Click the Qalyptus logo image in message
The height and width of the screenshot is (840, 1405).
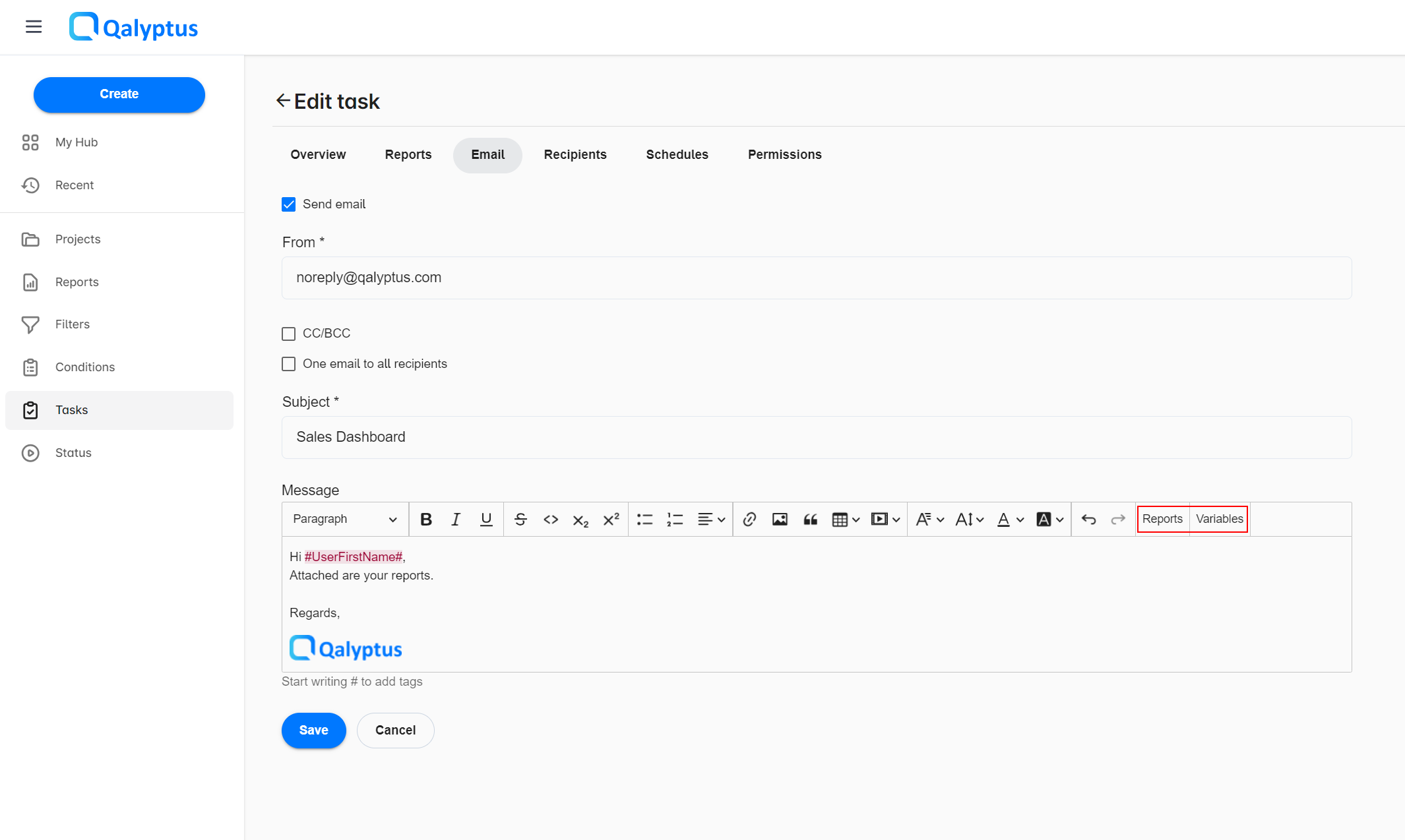(x=346, y=649)
